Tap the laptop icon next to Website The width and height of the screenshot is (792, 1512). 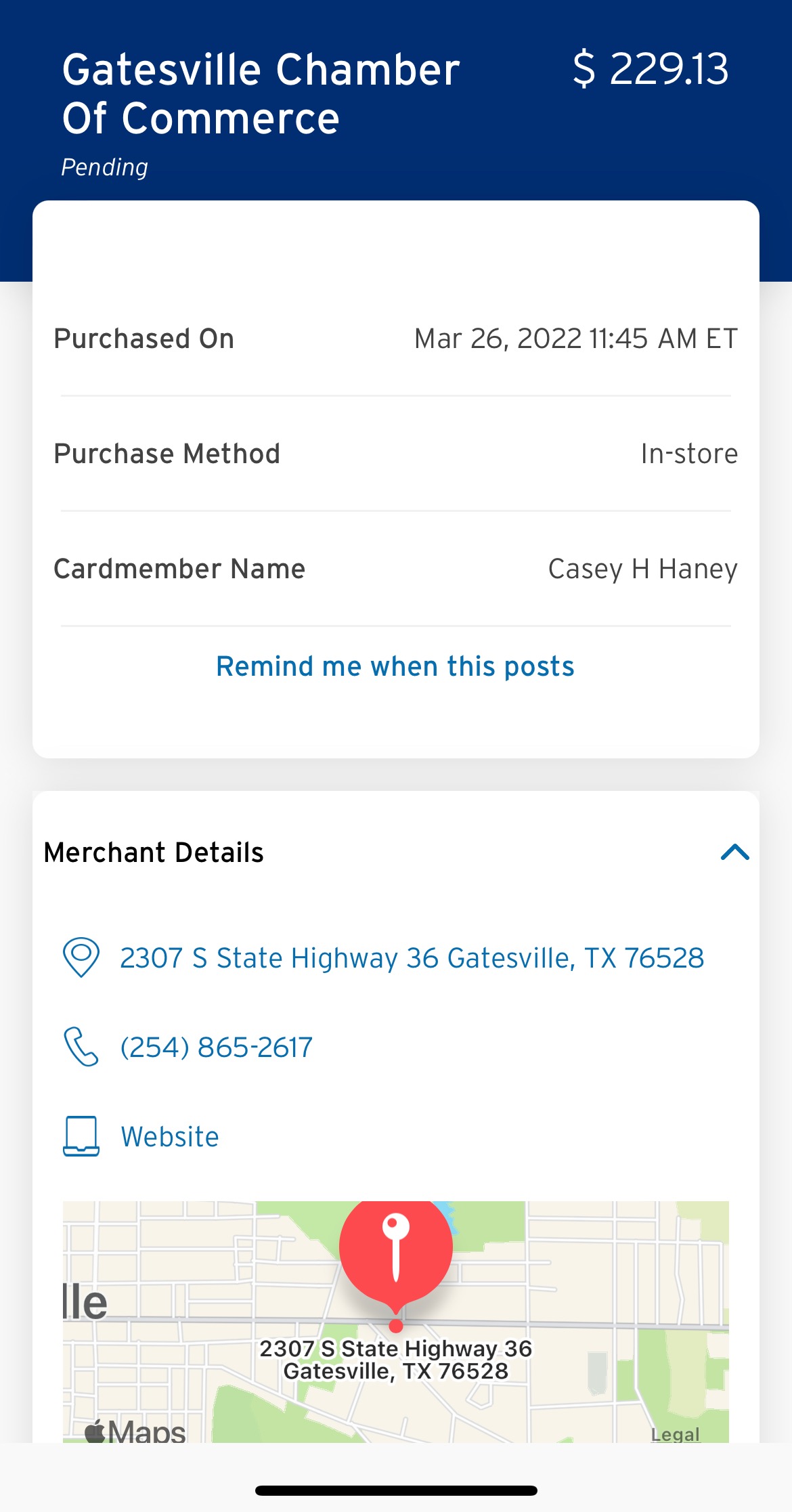[x=81, y=1136]
